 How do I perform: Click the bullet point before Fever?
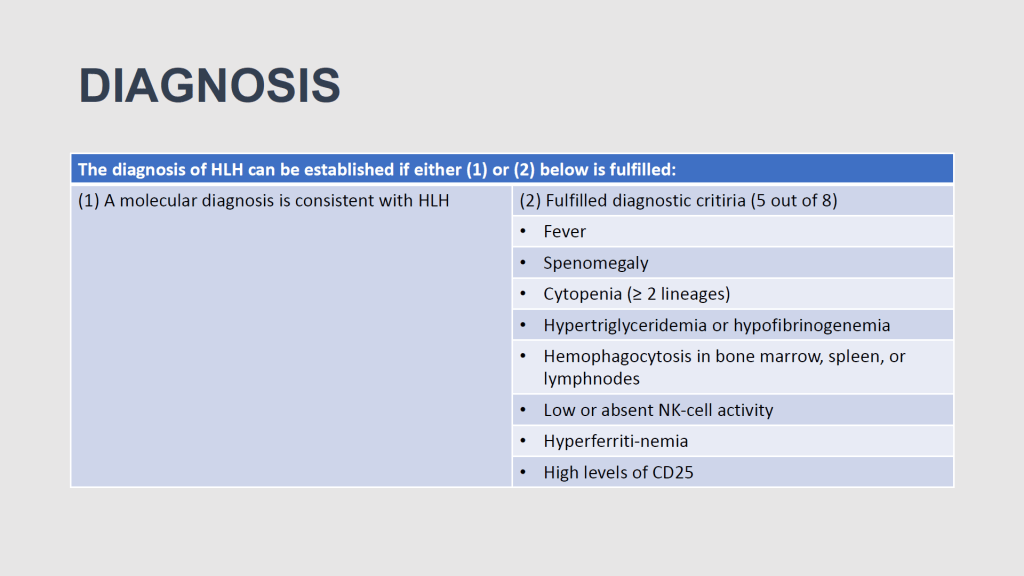[525, 232]
